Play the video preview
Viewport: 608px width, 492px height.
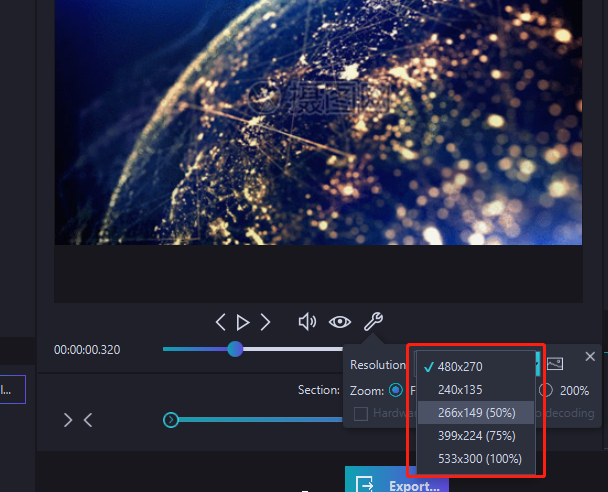click(243, 323)
